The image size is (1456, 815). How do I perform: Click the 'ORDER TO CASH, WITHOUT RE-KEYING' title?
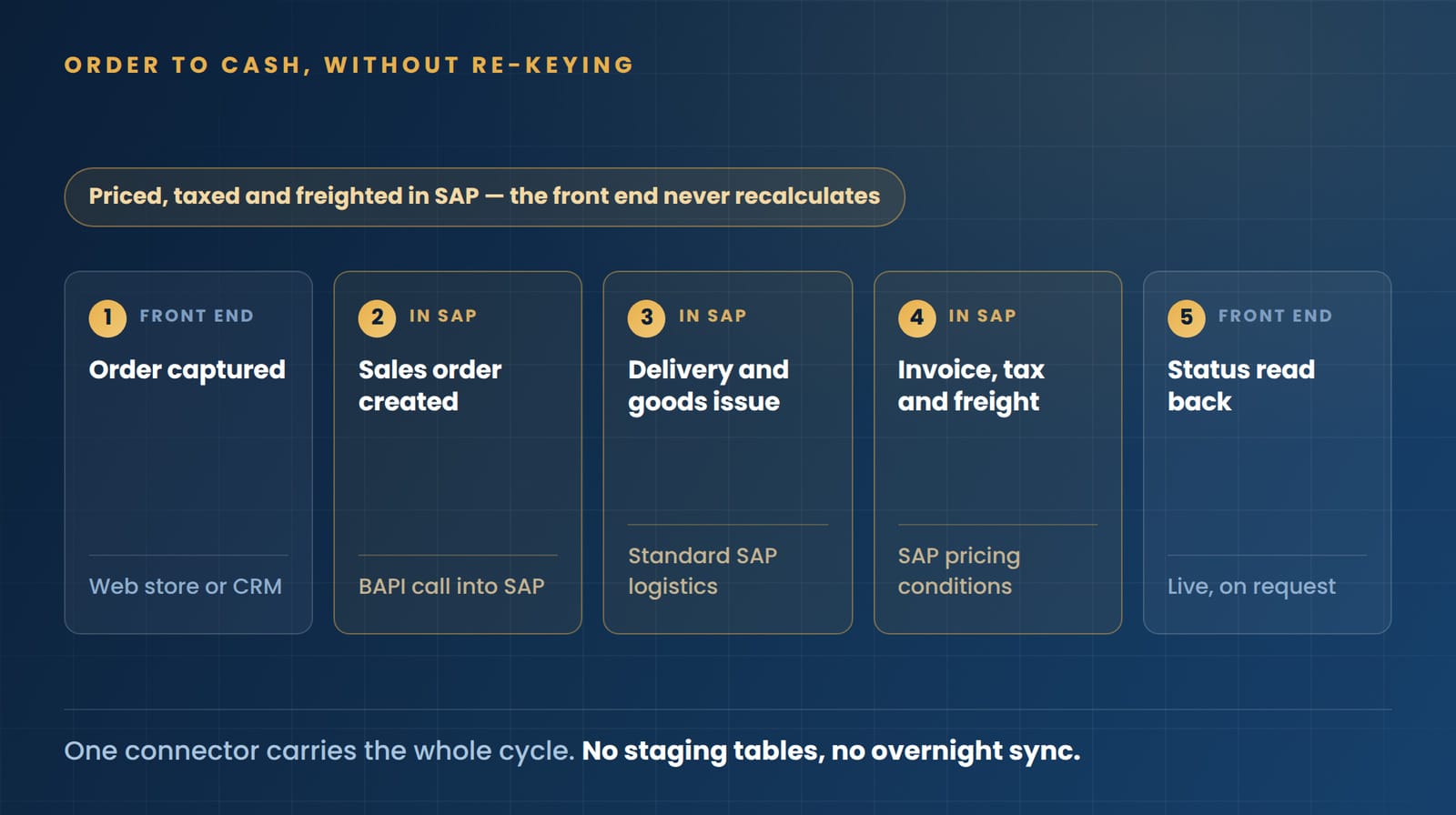click(349, 65)
